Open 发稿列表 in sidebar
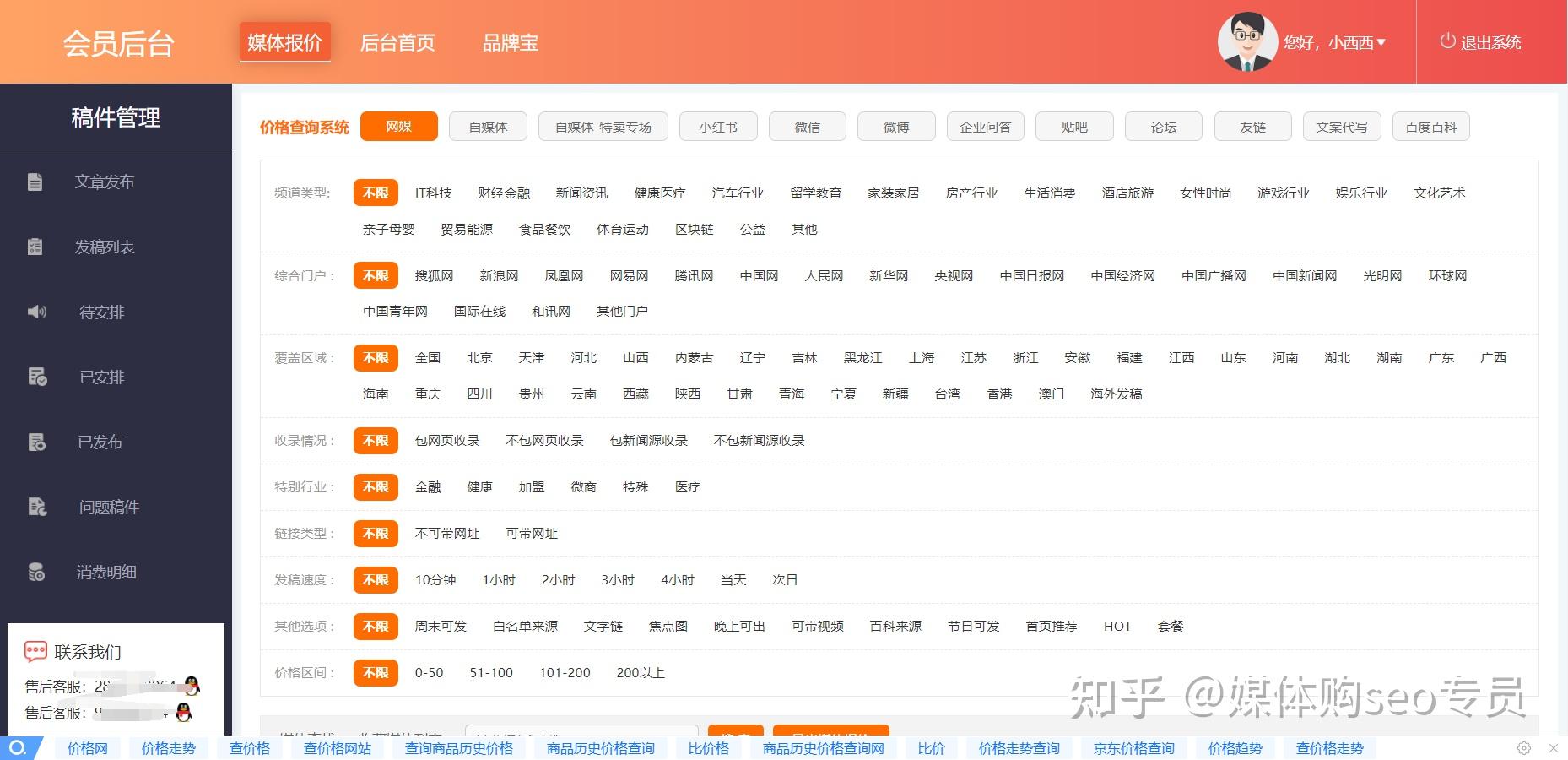Image resolution: width=1568 pixels, height=760 pixels. click(x=105, y=247)
